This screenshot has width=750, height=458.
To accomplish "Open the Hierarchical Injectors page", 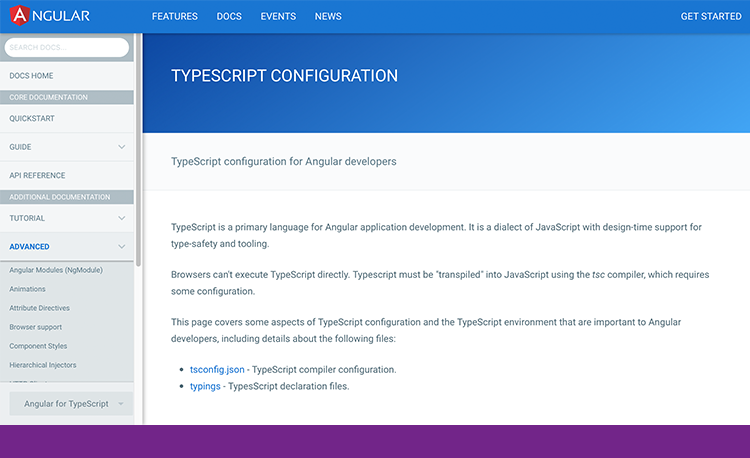I will [x=43, y=365].
